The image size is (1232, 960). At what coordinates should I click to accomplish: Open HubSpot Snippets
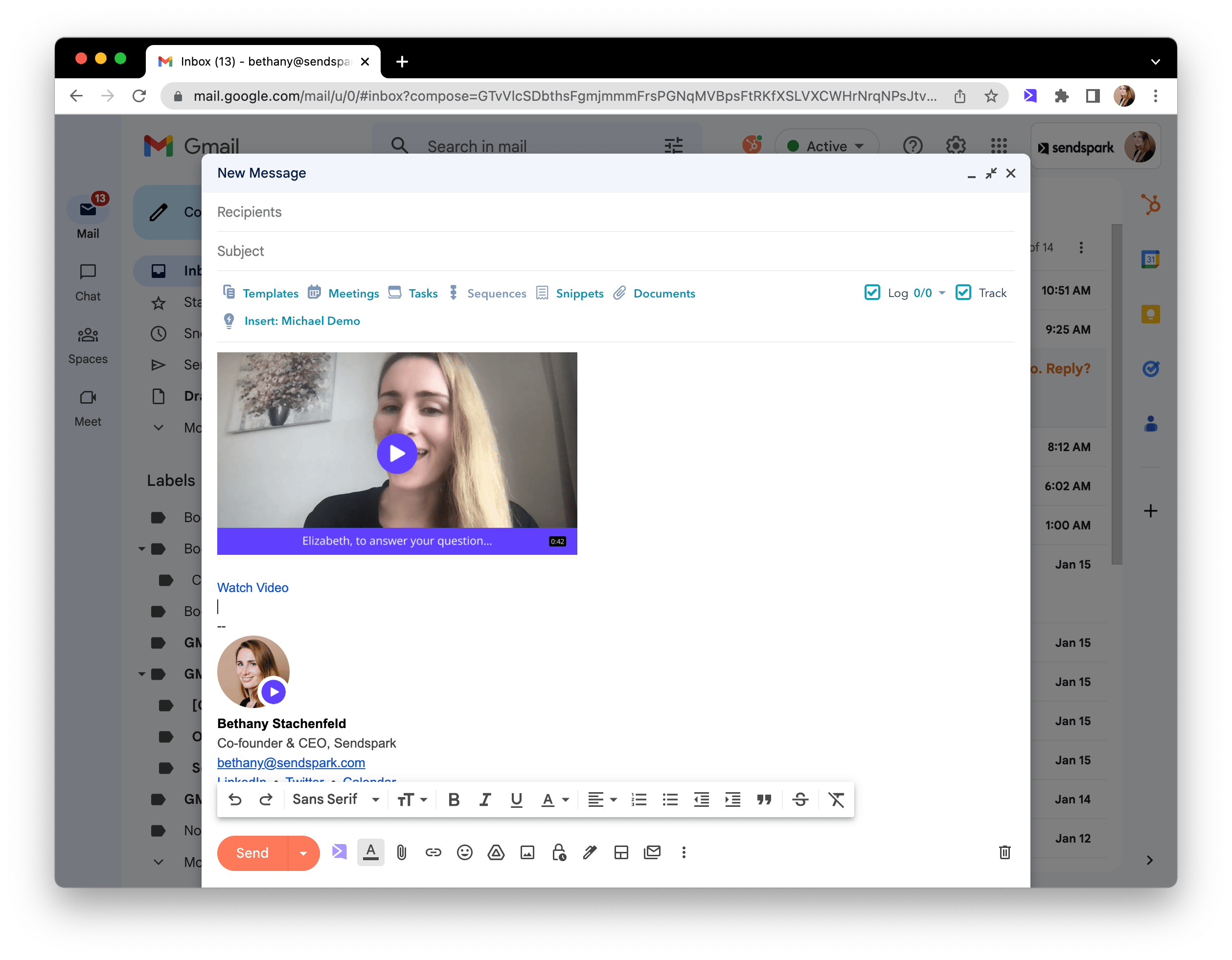pyautogui.click(x=570, y=293)
